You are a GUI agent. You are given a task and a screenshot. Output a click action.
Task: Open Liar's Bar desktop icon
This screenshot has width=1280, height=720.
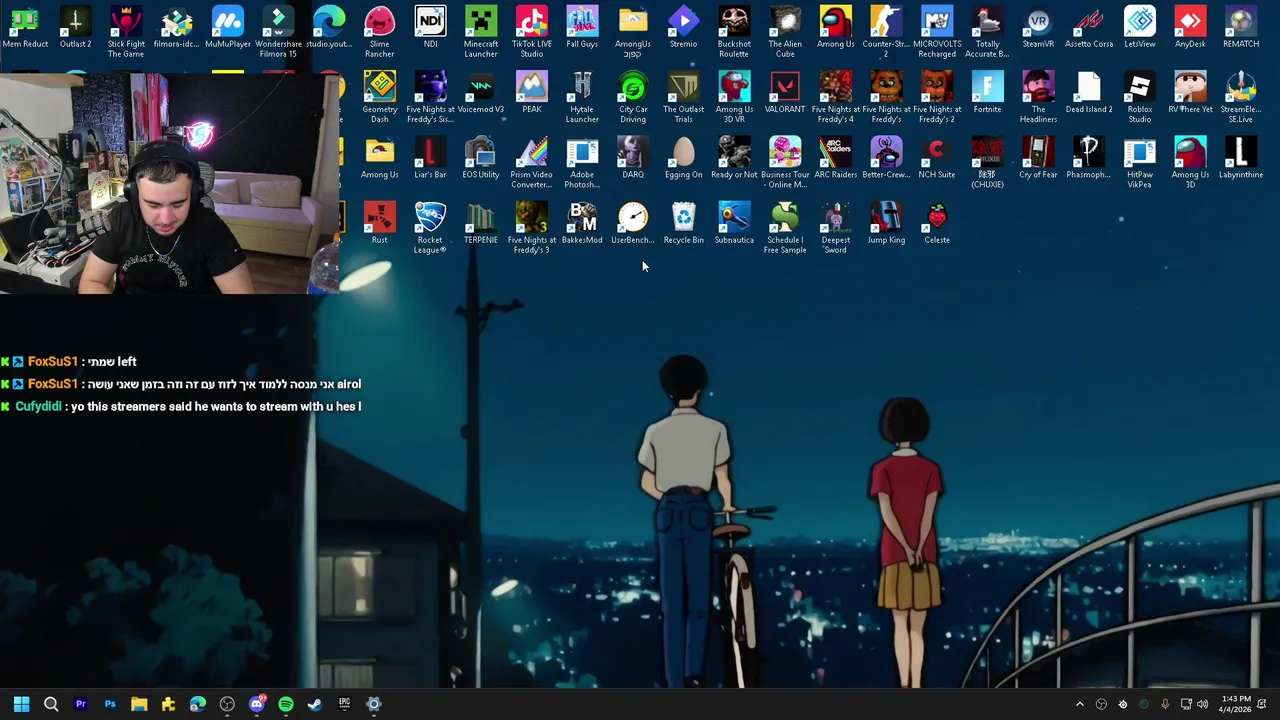[430, 158]
